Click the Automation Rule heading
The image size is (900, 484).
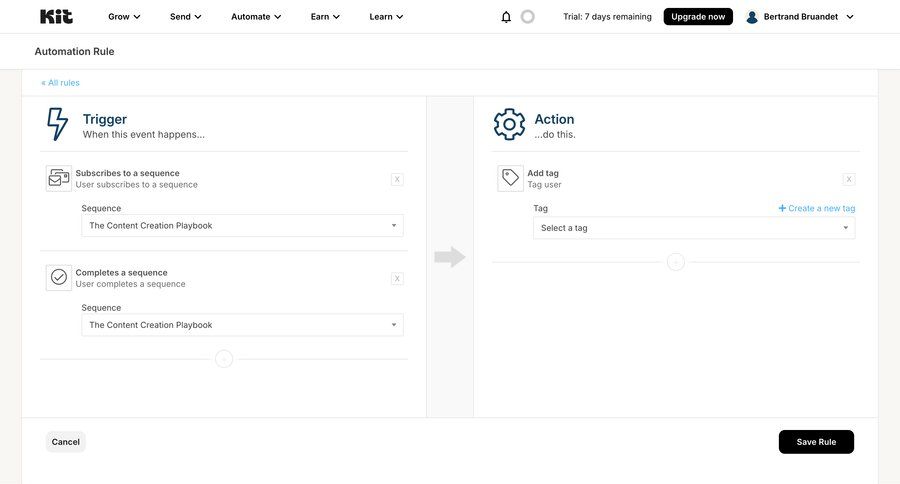(74, 51)
